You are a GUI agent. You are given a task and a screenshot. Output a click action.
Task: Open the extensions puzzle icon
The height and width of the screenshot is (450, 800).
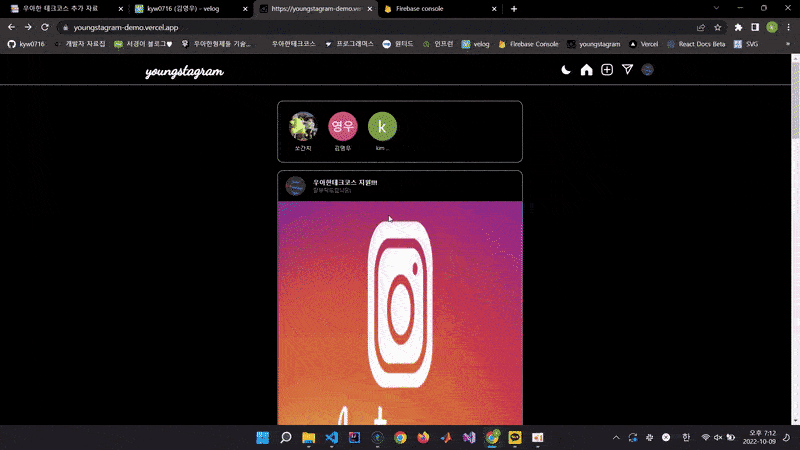click(x=738, y=28)
